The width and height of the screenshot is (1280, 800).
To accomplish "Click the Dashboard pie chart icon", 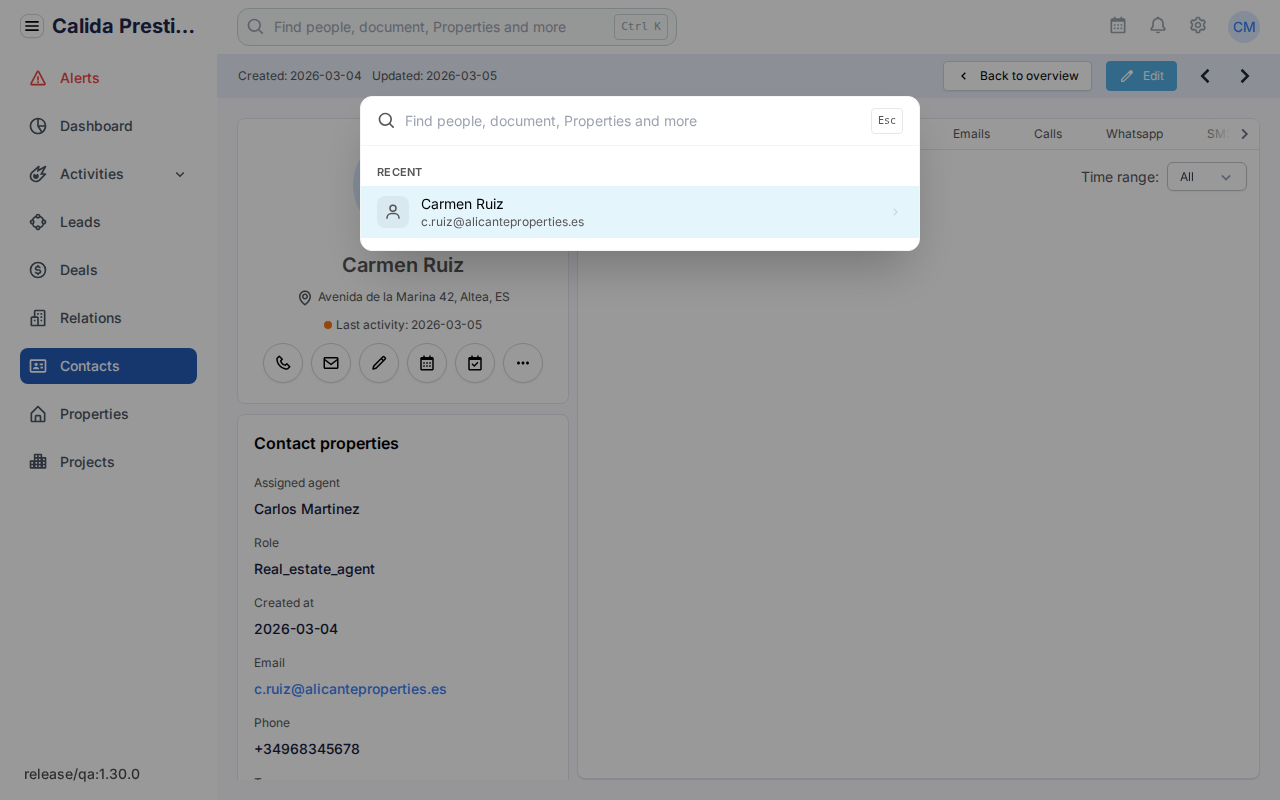I will [38, 126].
